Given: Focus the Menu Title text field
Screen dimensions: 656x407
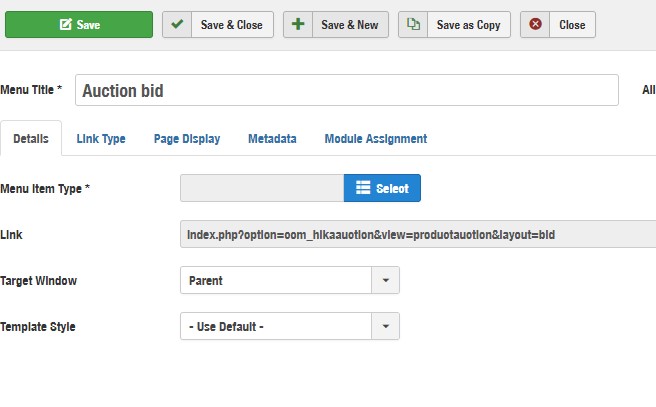Looking at the screenshot, I should point(346,91).
